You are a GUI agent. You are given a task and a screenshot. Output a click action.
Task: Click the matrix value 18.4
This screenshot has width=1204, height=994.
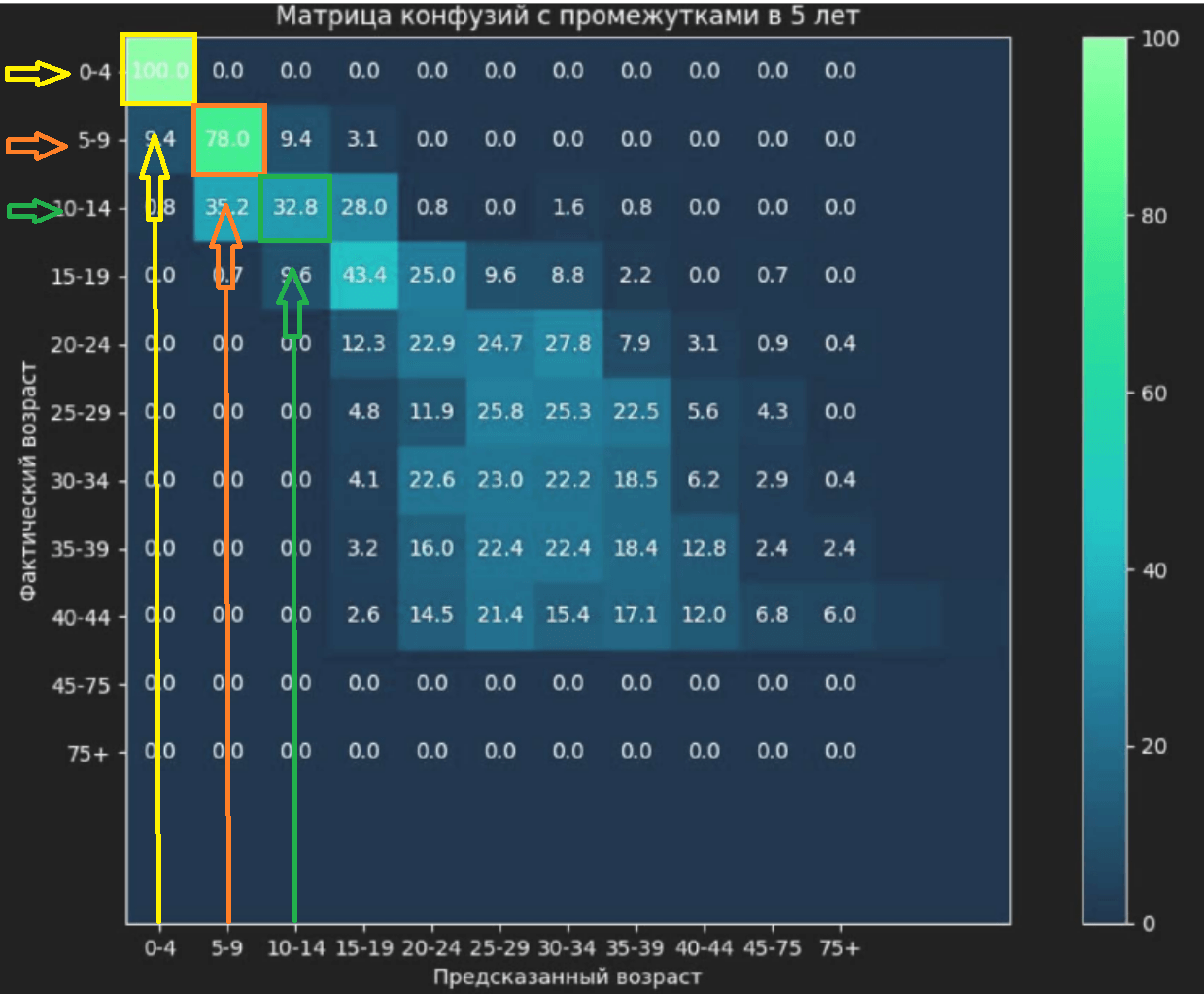636,548
